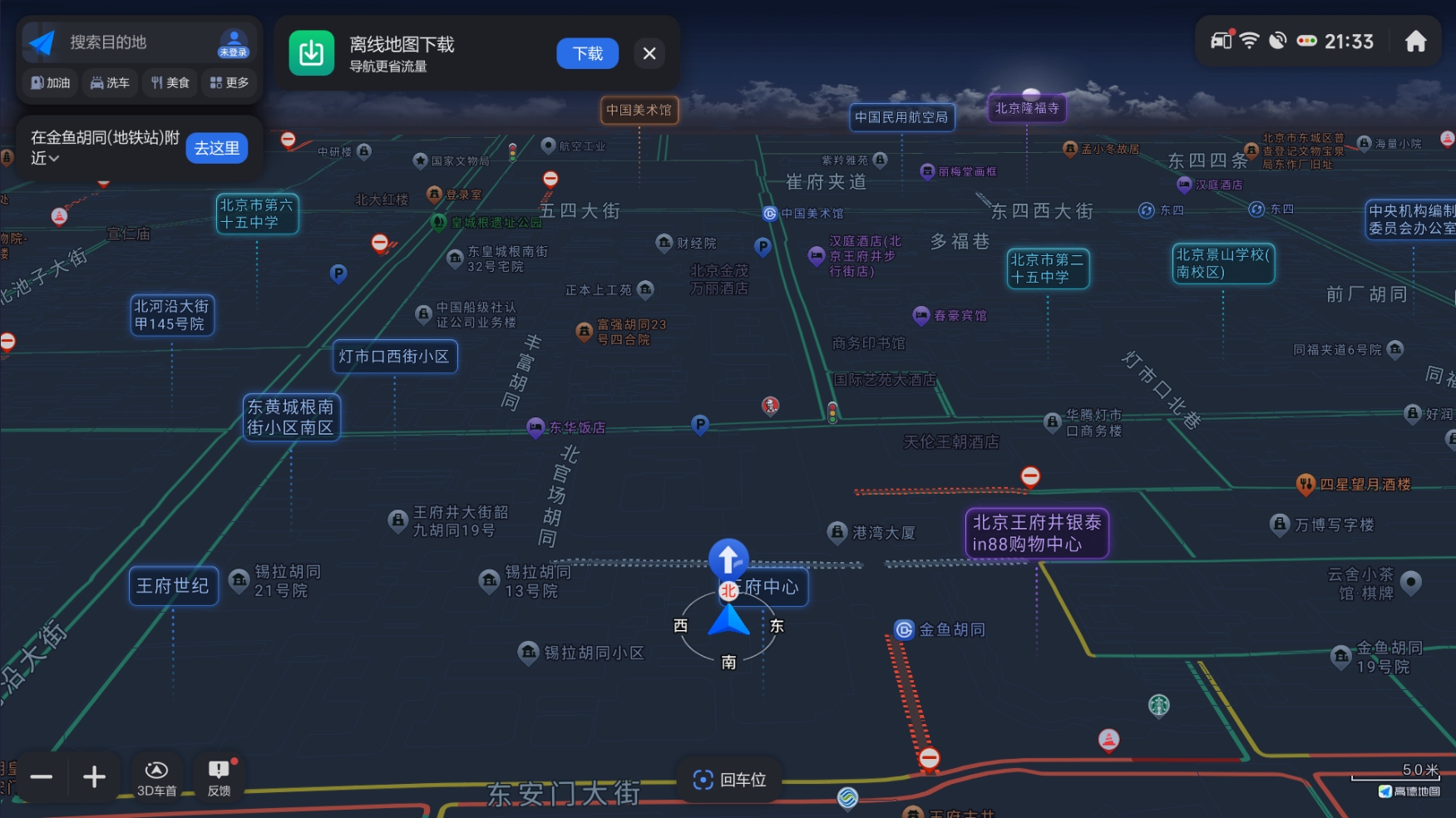Click the 去这里 go here button

[x=216, y=148]
